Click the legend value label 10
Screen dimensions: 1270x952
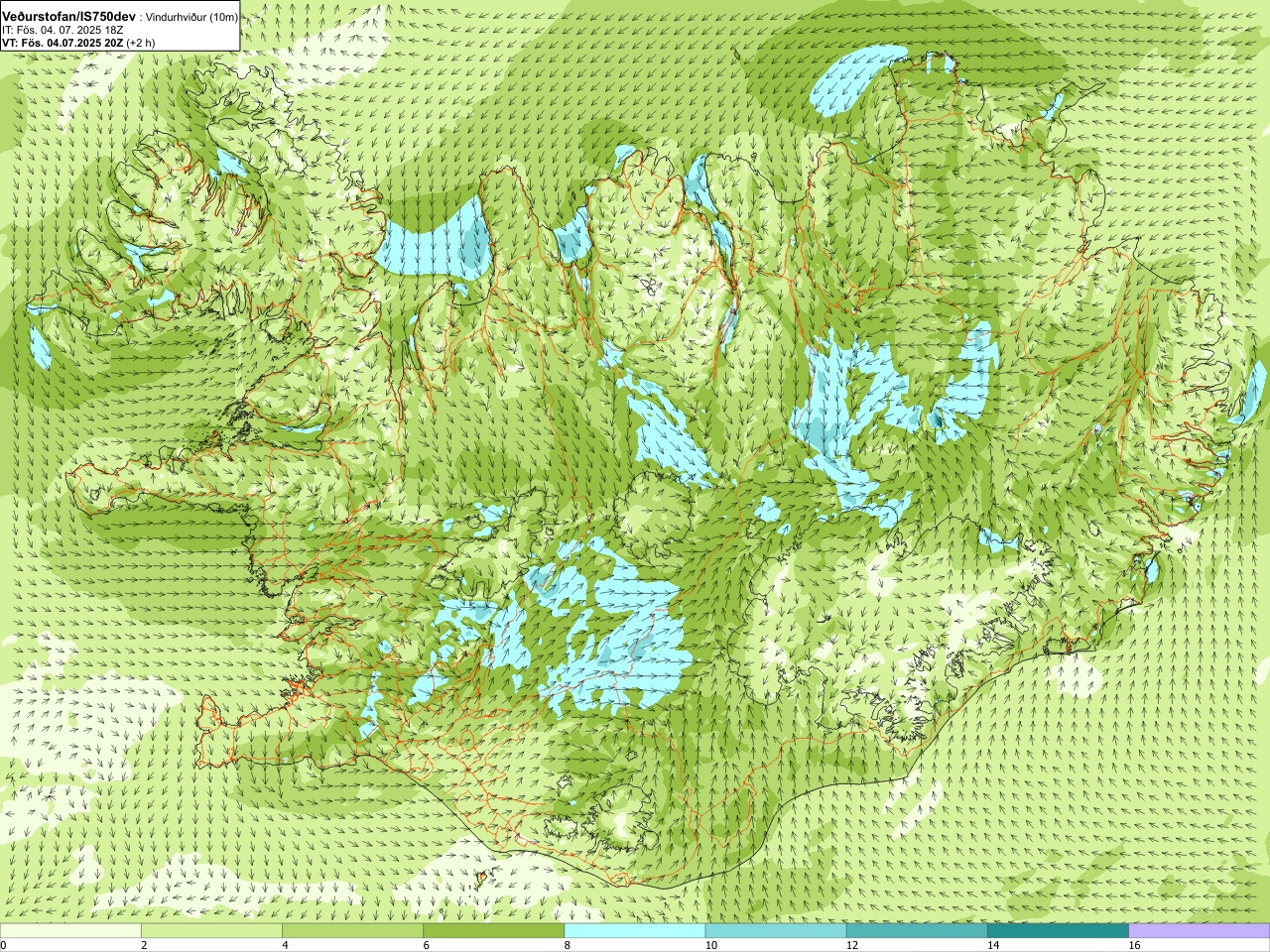click(710, 946)
